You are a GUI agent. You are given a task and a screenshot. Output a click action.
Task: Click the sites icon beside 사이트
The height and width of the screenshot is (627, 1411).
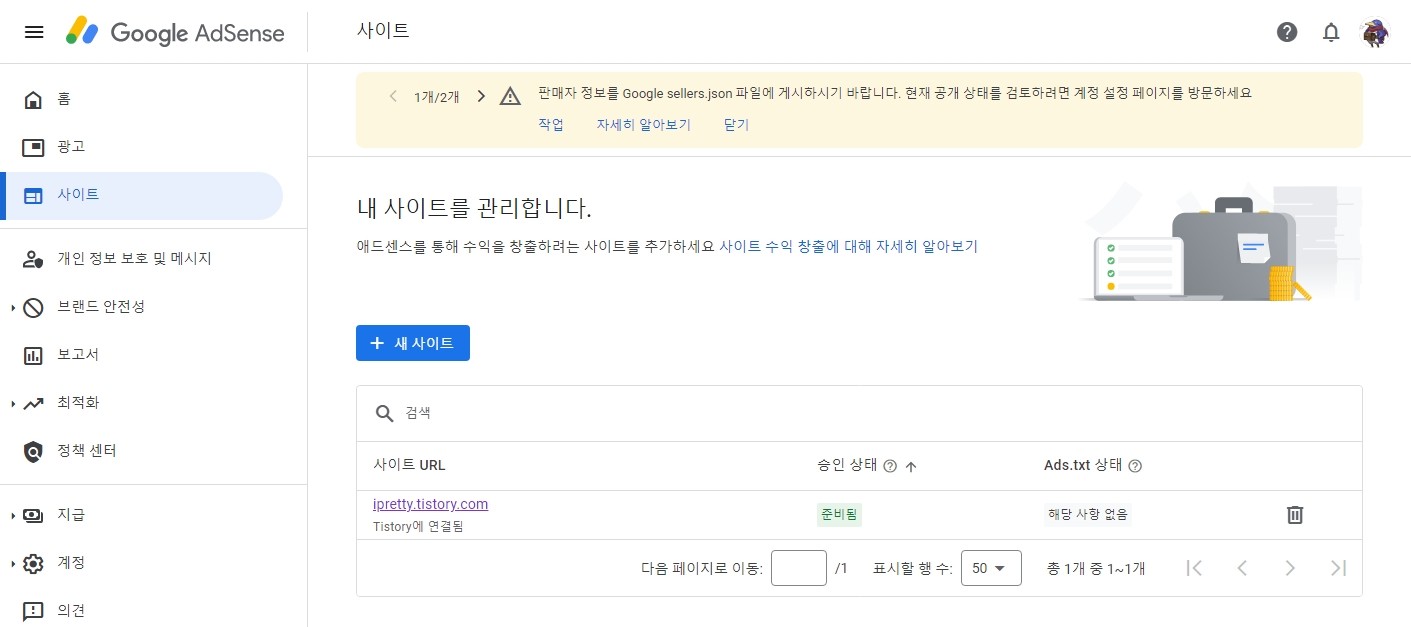pyautogui.click(x=33, y=196)
